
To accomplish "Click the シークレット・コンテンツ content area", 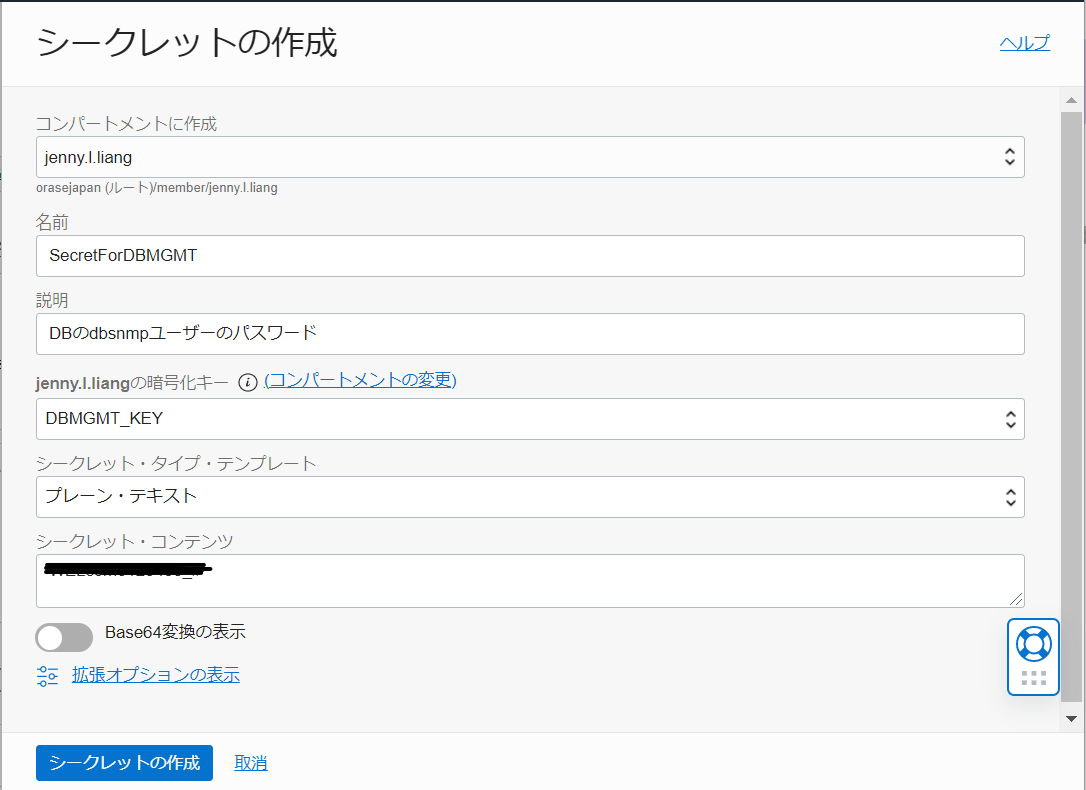I will click(x=530, y=580).
